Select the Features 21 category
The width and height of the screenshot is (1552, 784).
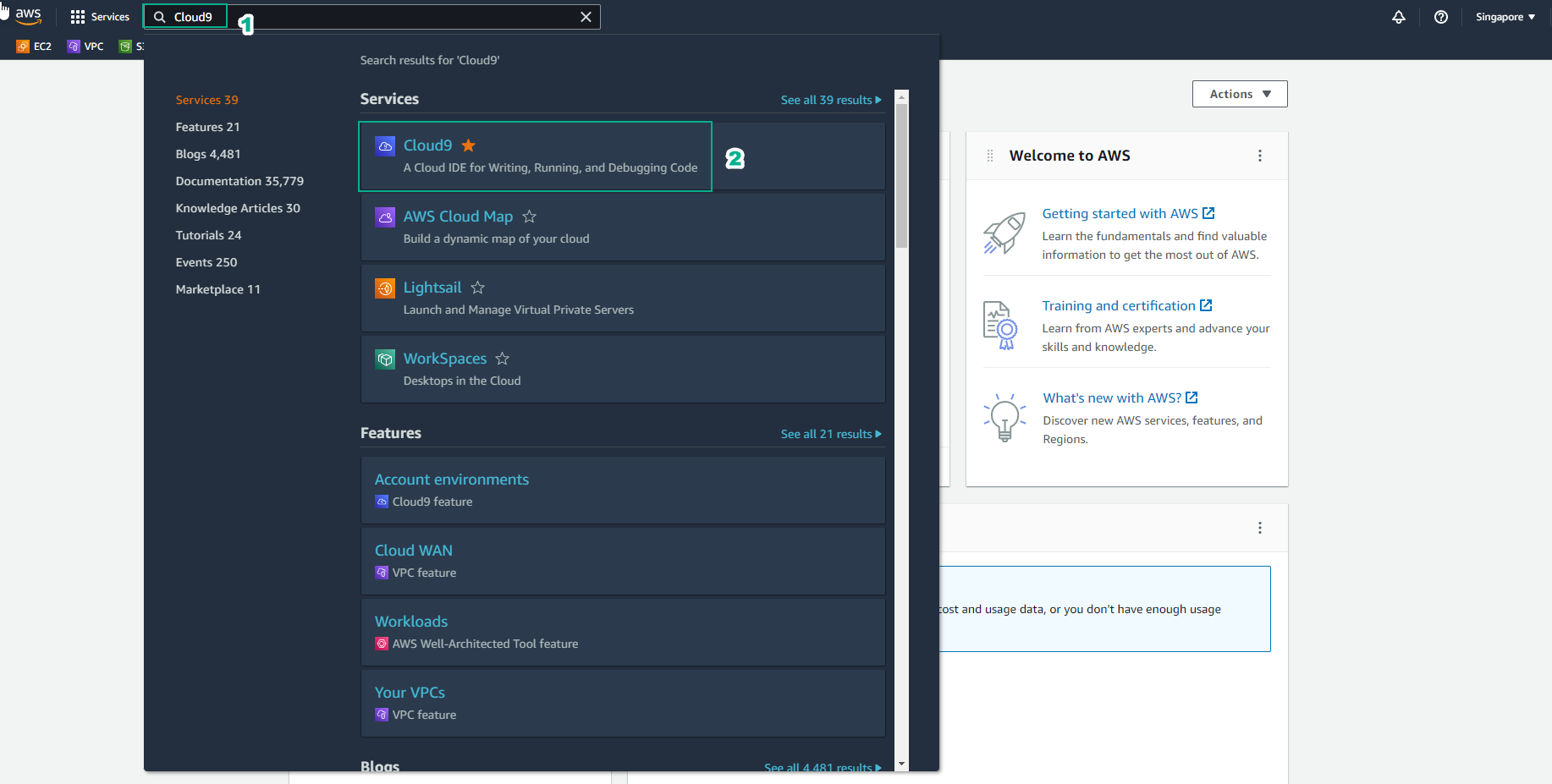207,127
